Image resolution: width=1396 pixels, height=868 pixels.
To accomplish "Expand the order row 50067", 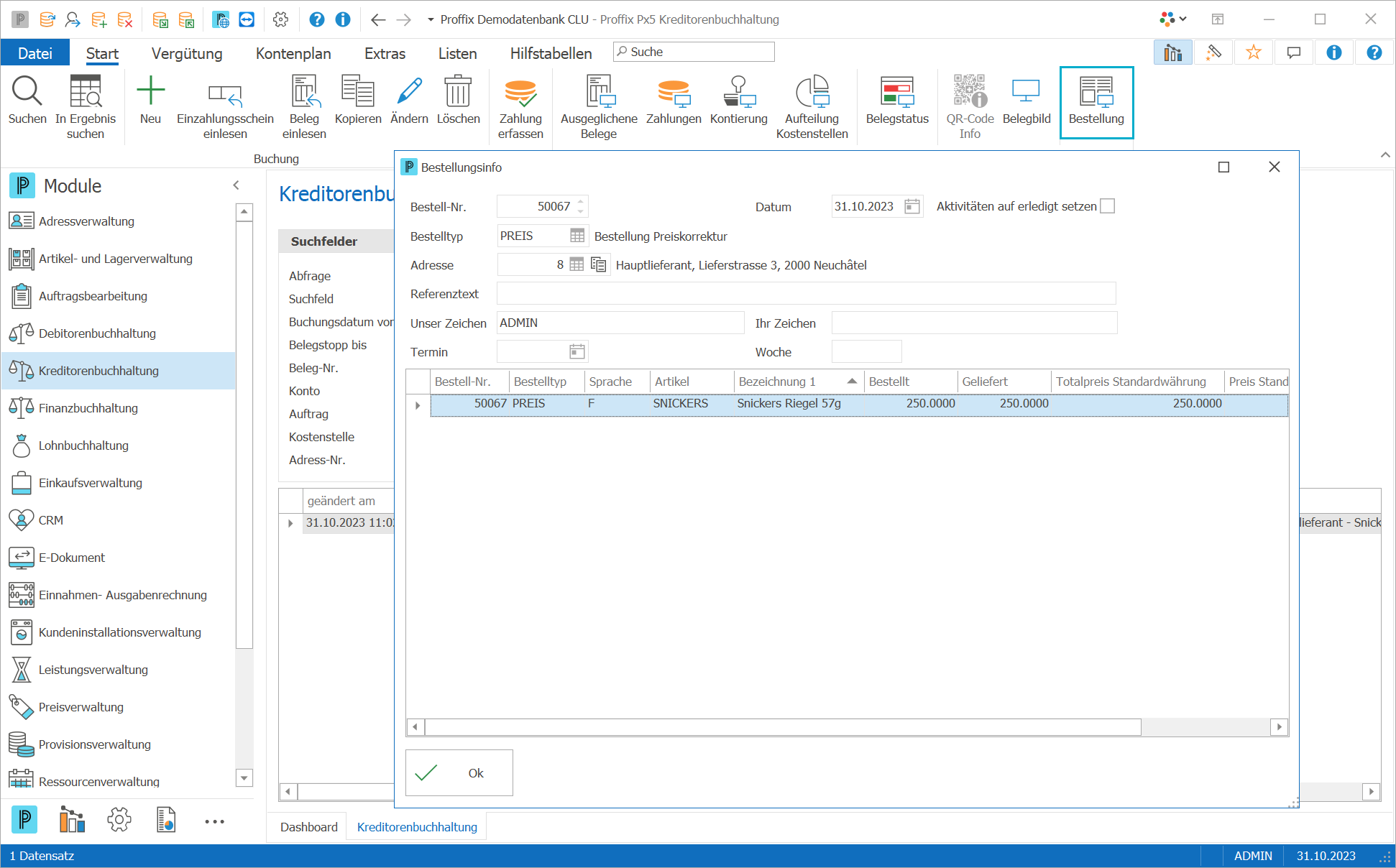I will (x=418, y=405).
